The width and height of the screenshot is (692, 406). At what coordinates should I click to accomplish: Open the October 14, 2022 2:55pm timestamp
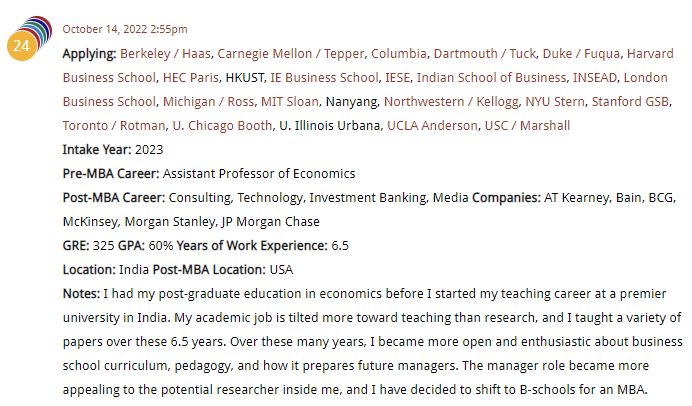tap(125, 29)
